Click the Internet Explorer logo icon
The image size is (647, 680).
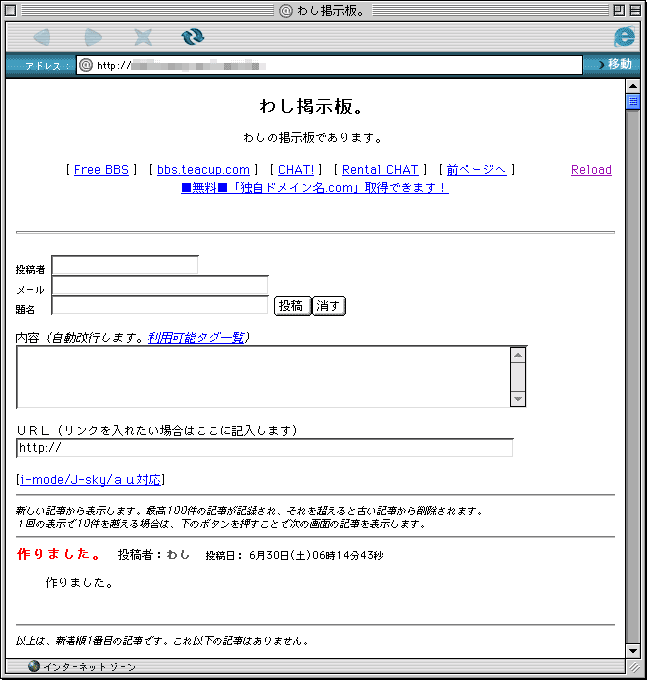624,37
